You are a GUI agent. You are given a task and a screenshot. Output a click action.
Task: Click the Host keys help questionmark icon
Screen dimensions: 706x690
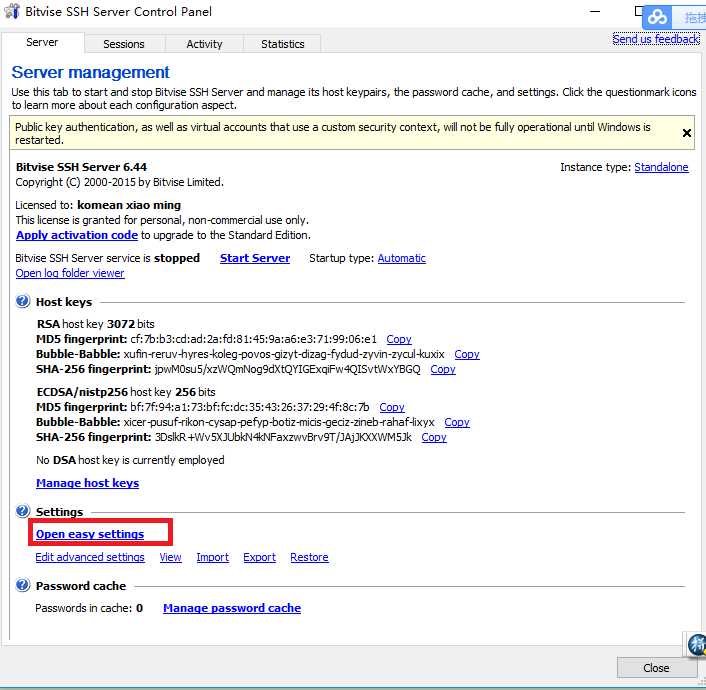(x=23, y=301)
